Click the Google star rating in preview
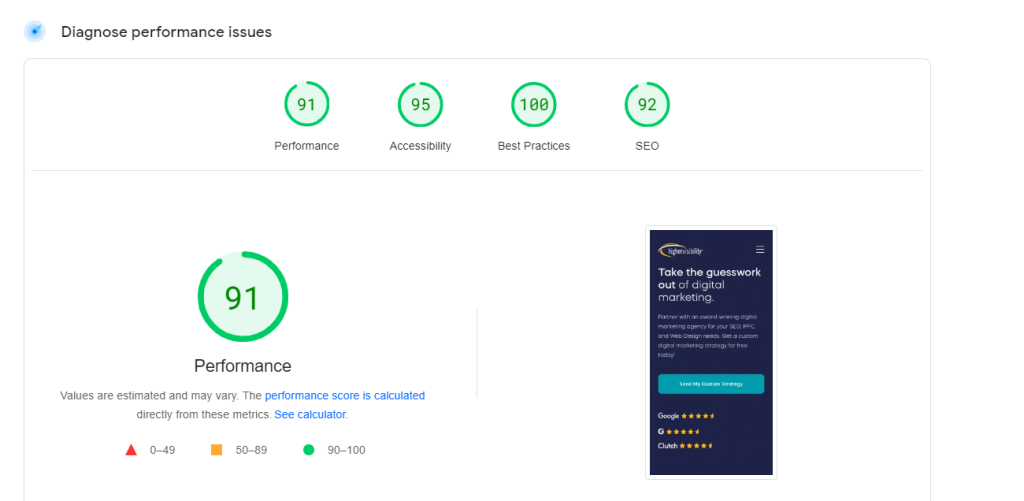The height and width of the screenshot is (501, 1024). (686, 416)
